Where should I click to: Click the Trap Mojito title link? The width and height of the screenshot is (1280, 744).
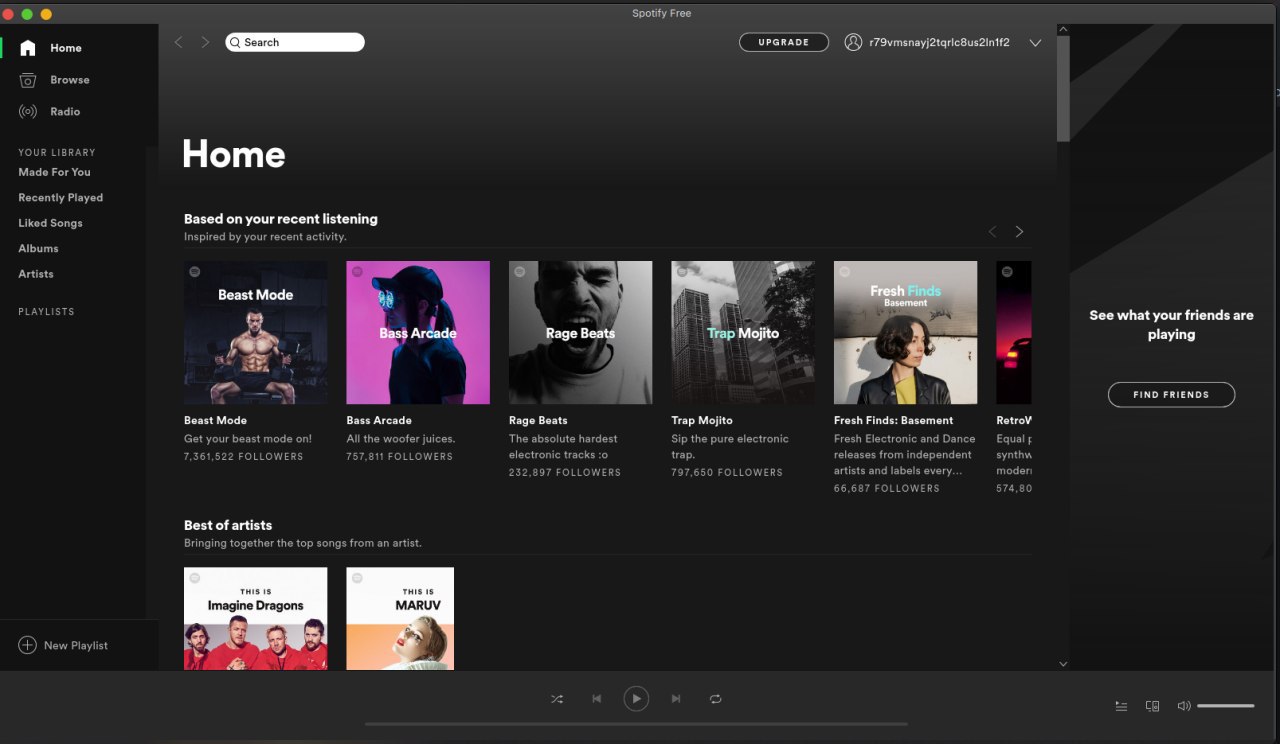[702, 420]
